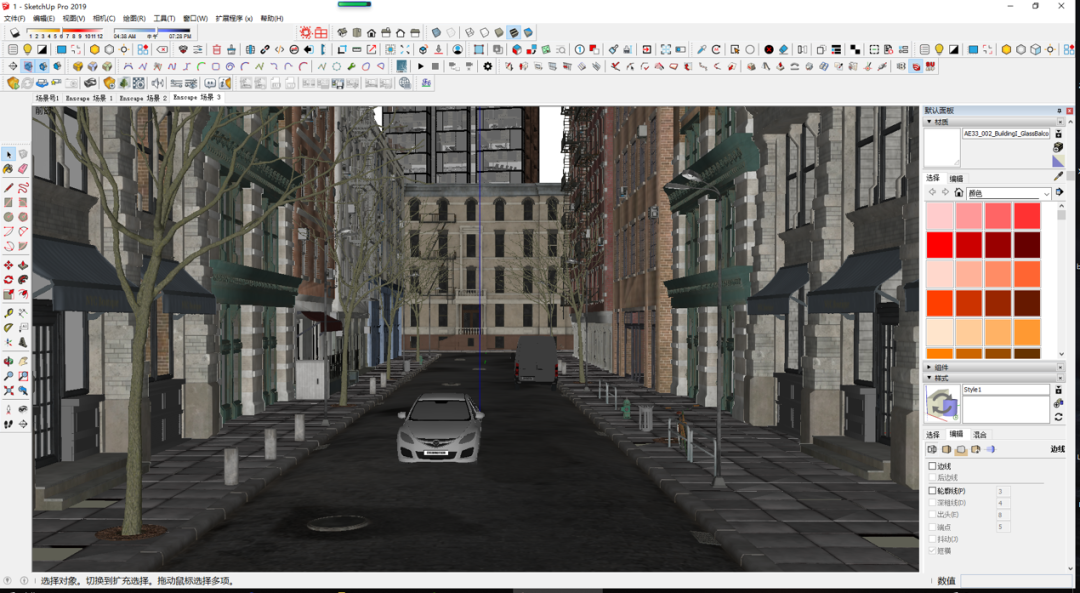Open Edge settings icon in styles editor
The image size is (1080, 593).
click(x=932, y=449)
